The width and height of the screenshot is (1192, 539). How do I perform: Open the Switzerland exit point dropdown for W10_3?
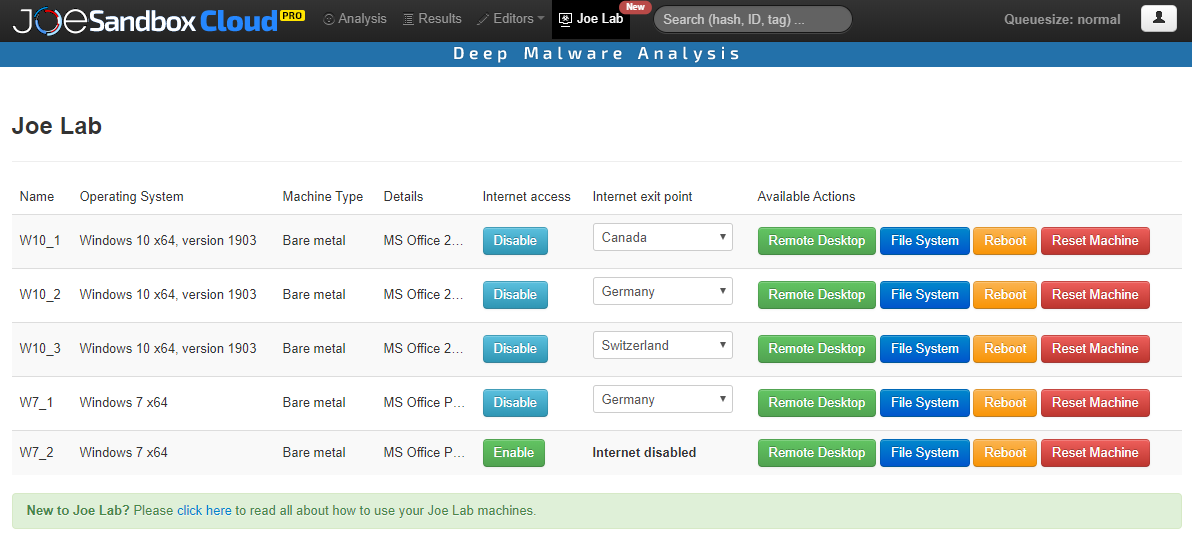[663, 345]
